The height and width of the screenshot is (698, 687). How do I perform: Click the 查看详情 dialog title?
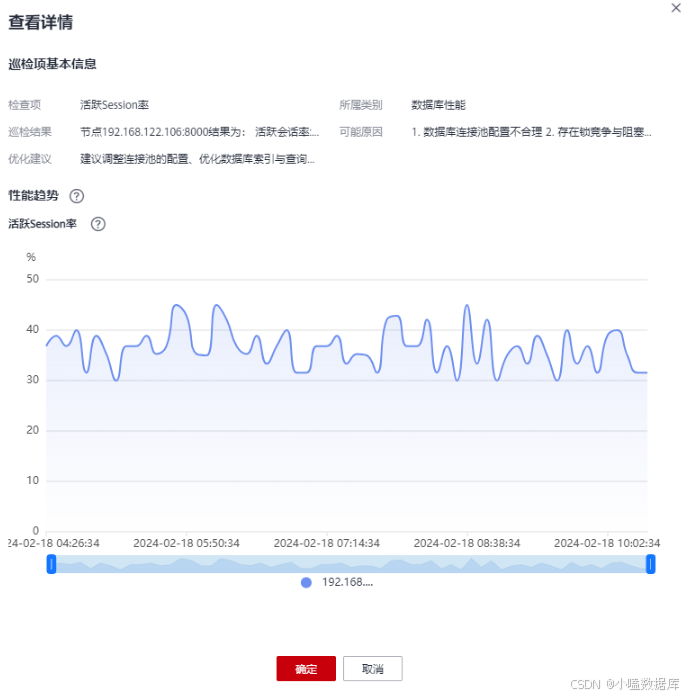(x=41, y=22)
